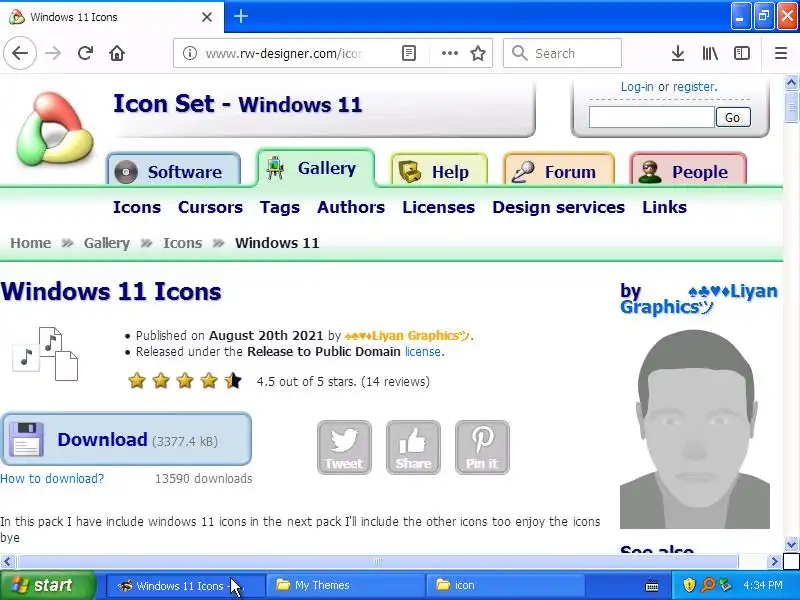Open Links in the gallery submenu
Image resolution: width=800 pixels, height=600 pixels.
pyautogui.click(x=664, y=207)
